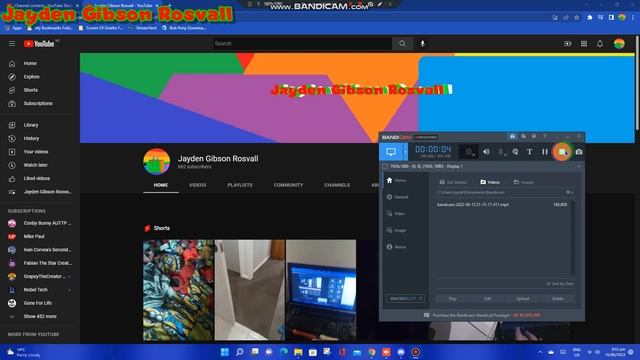Open Explore in YouTube sidebar
The height and width of the screenshot is (360, 640).
click(x=40, y=77)
